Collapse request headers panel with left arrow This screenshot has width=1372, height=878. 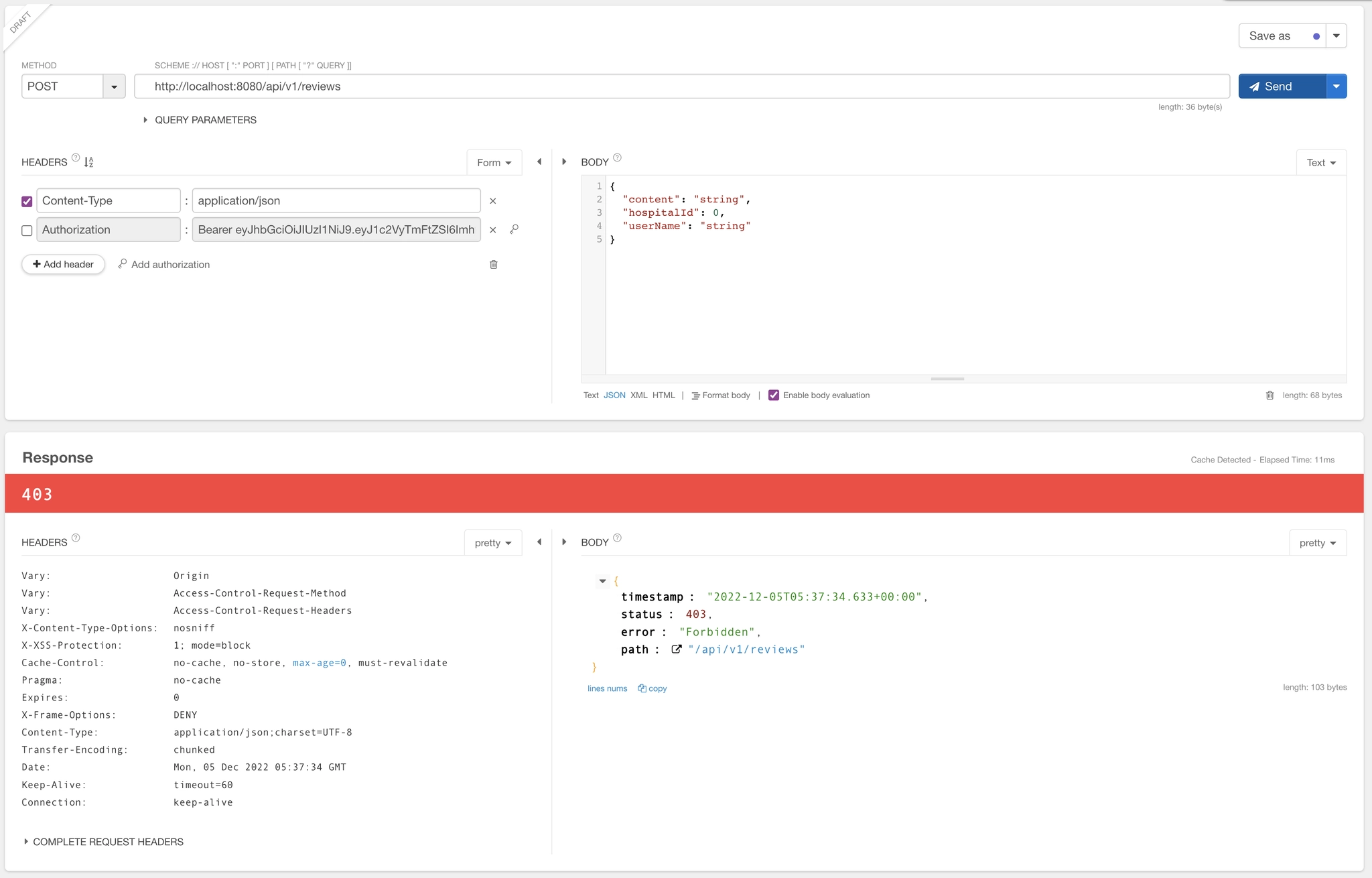539,162
